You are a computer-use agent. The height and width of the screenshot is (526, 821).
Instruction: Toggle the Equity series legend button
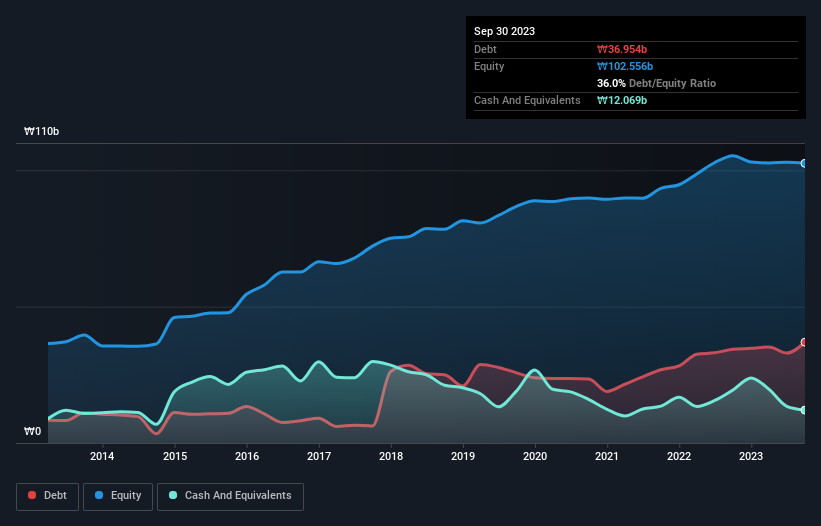pos(118,496)
